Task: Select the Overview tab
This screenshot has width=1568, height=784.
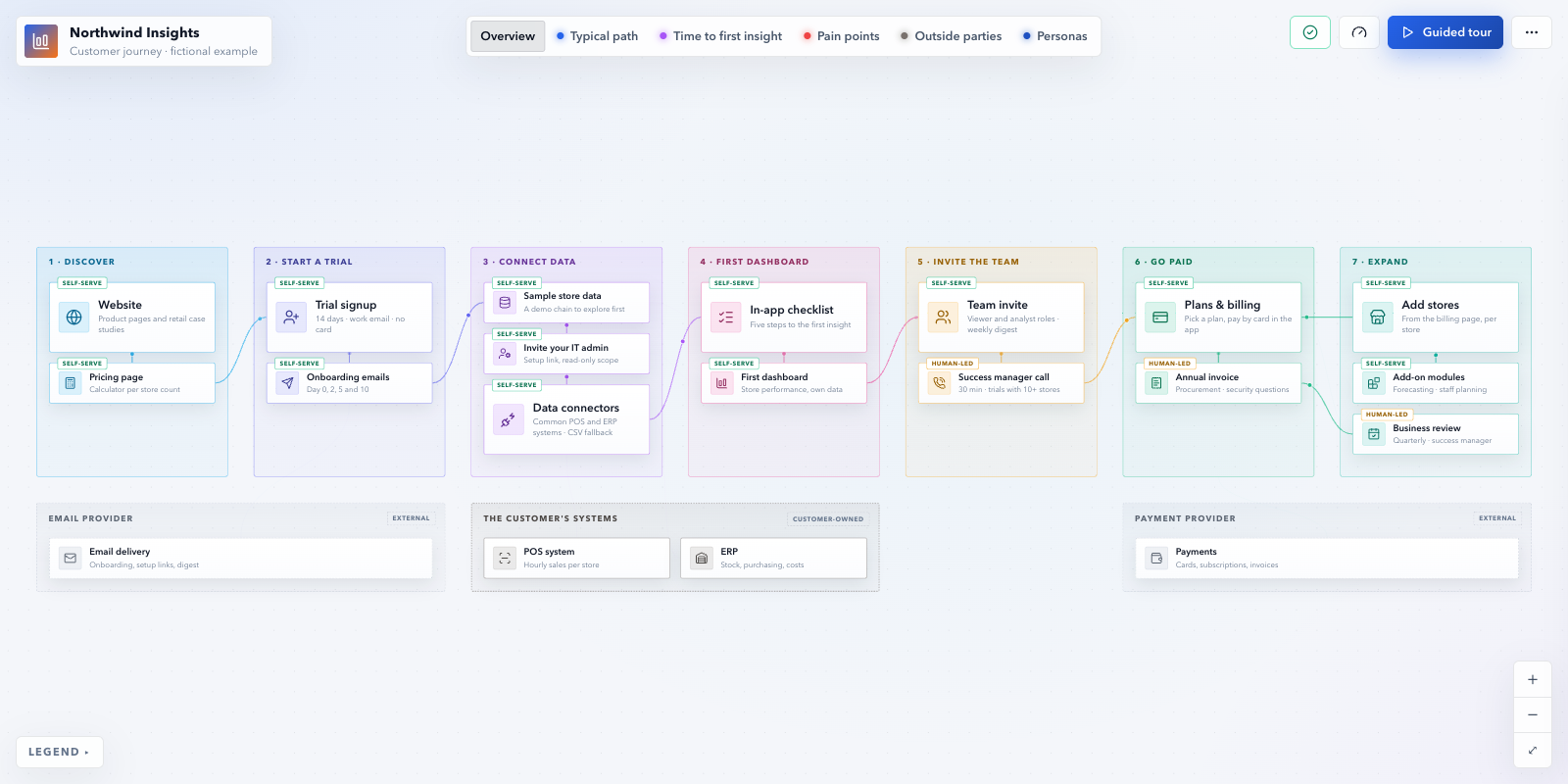Action: [508, 36]
